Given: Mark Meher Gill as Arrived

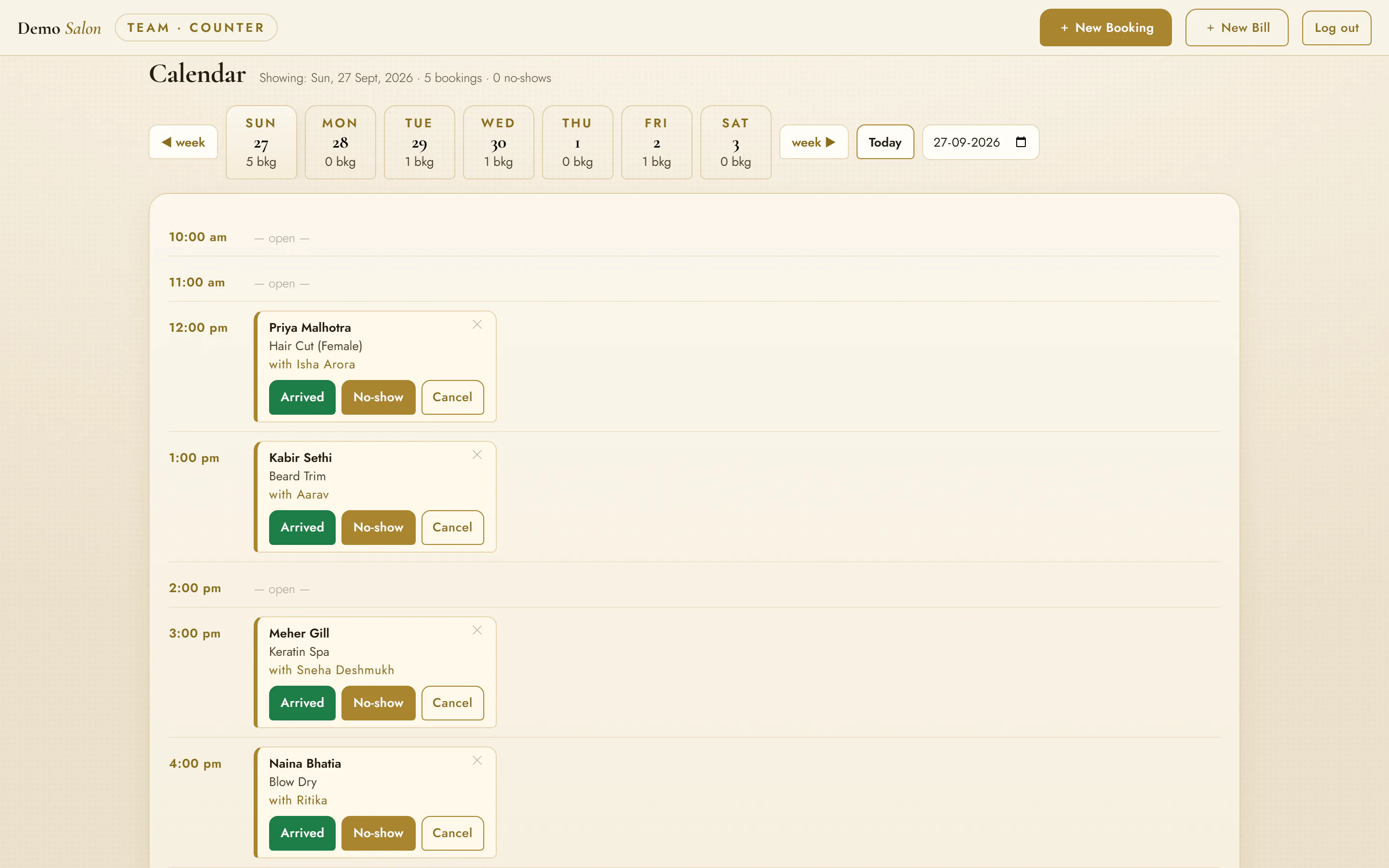Looking at the screenshot, I should [x=302, y=703].
